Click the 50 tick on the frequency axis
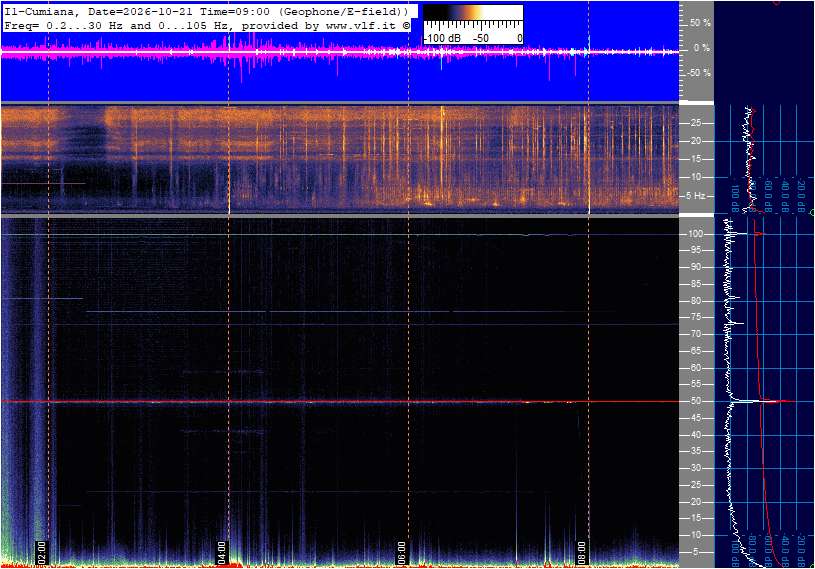 click(695, 401)
